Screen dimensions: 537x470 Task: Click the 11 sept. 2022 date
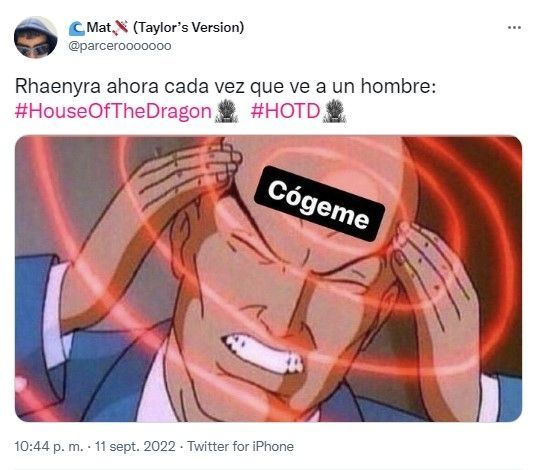(x=135, y=446)
